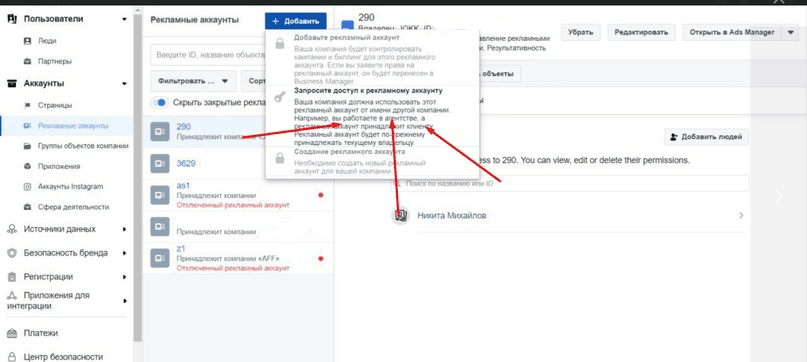
Task: Click Открыть в Ads Manager button
Action: [733, 32]
